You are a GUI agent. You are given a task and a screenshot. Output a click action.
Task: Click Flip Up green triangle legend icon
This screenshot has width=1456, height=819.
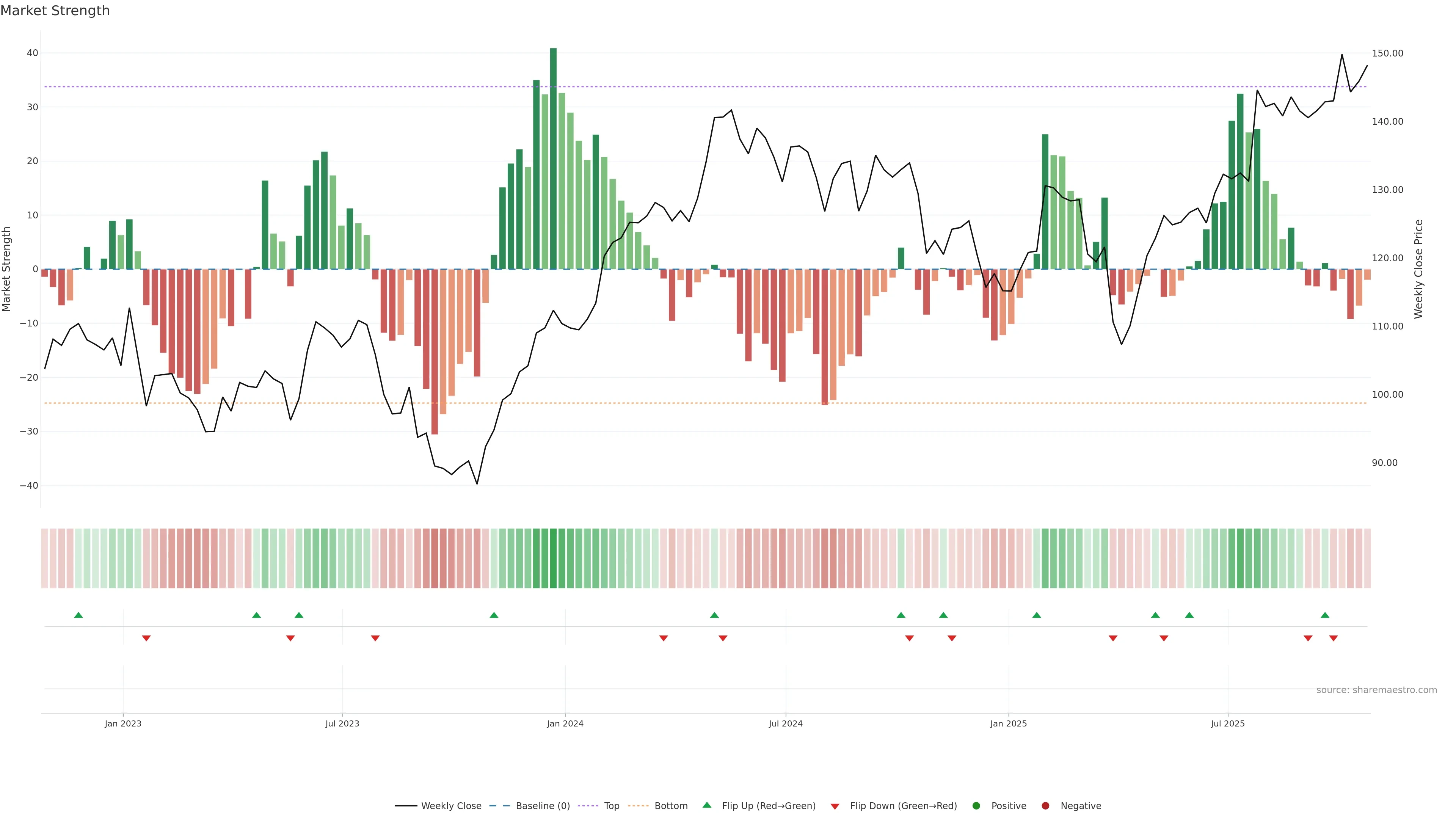point(706,805)
